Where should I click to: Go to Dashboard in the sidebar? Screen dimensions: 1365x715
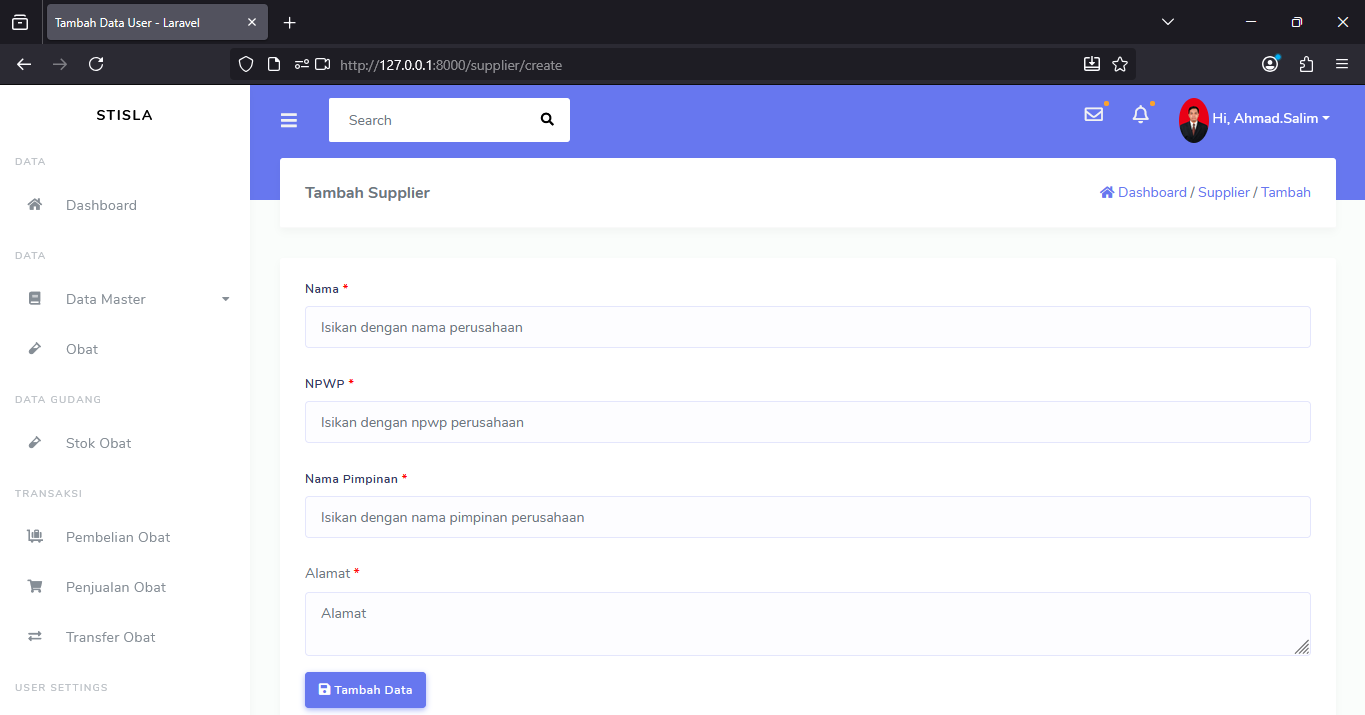(x=101, y=205)
